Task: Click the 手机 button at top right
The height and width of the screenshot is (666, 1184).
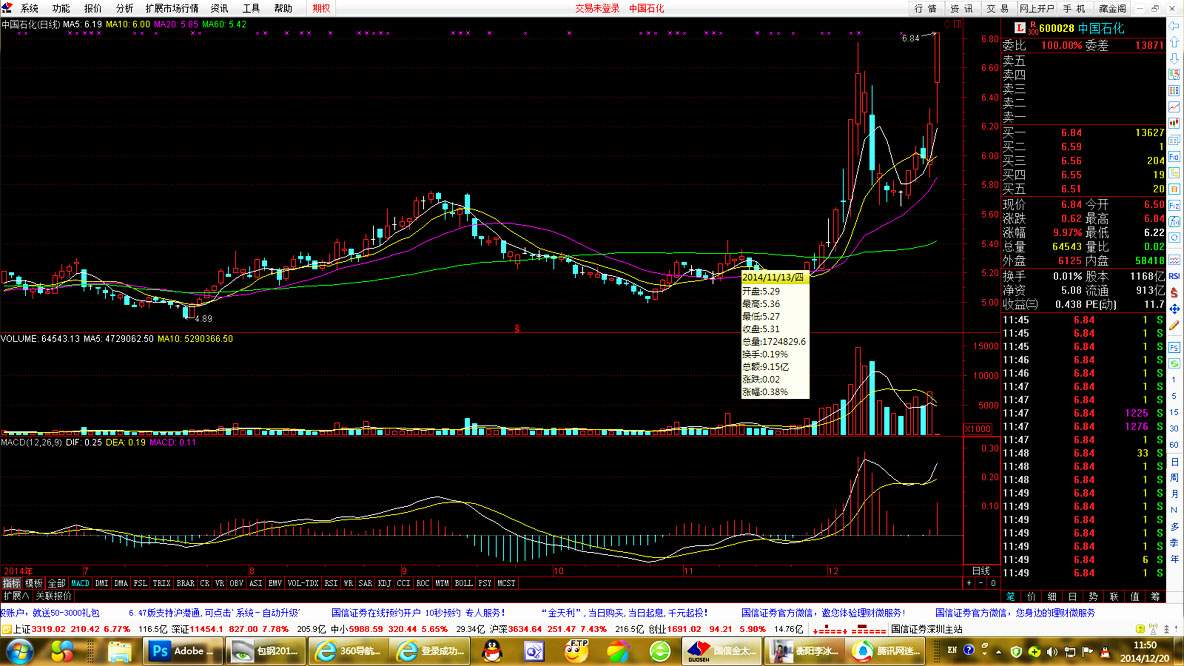Action: (x=1074, y=8)
